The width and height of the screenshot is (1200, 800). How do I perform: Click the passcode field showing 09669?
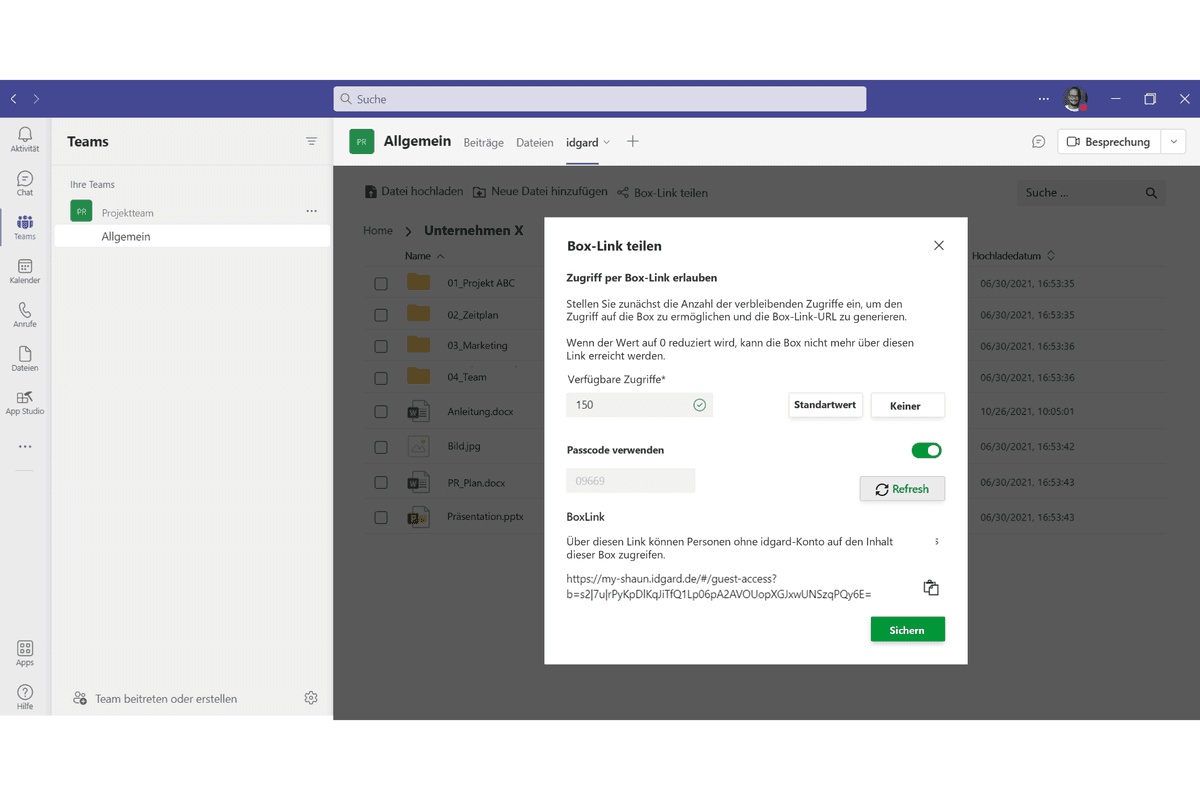tap(631, 481)
